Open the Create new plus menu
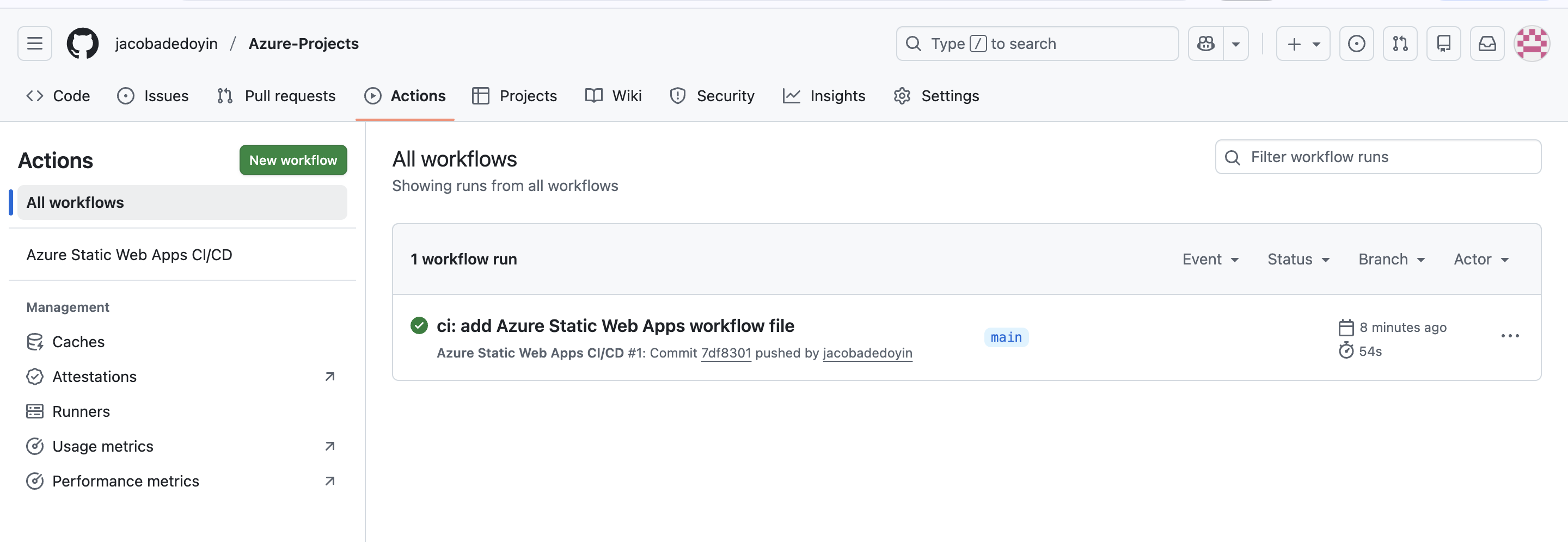The width and height of the screenshot is (1568, 542). click(1303, 44)
